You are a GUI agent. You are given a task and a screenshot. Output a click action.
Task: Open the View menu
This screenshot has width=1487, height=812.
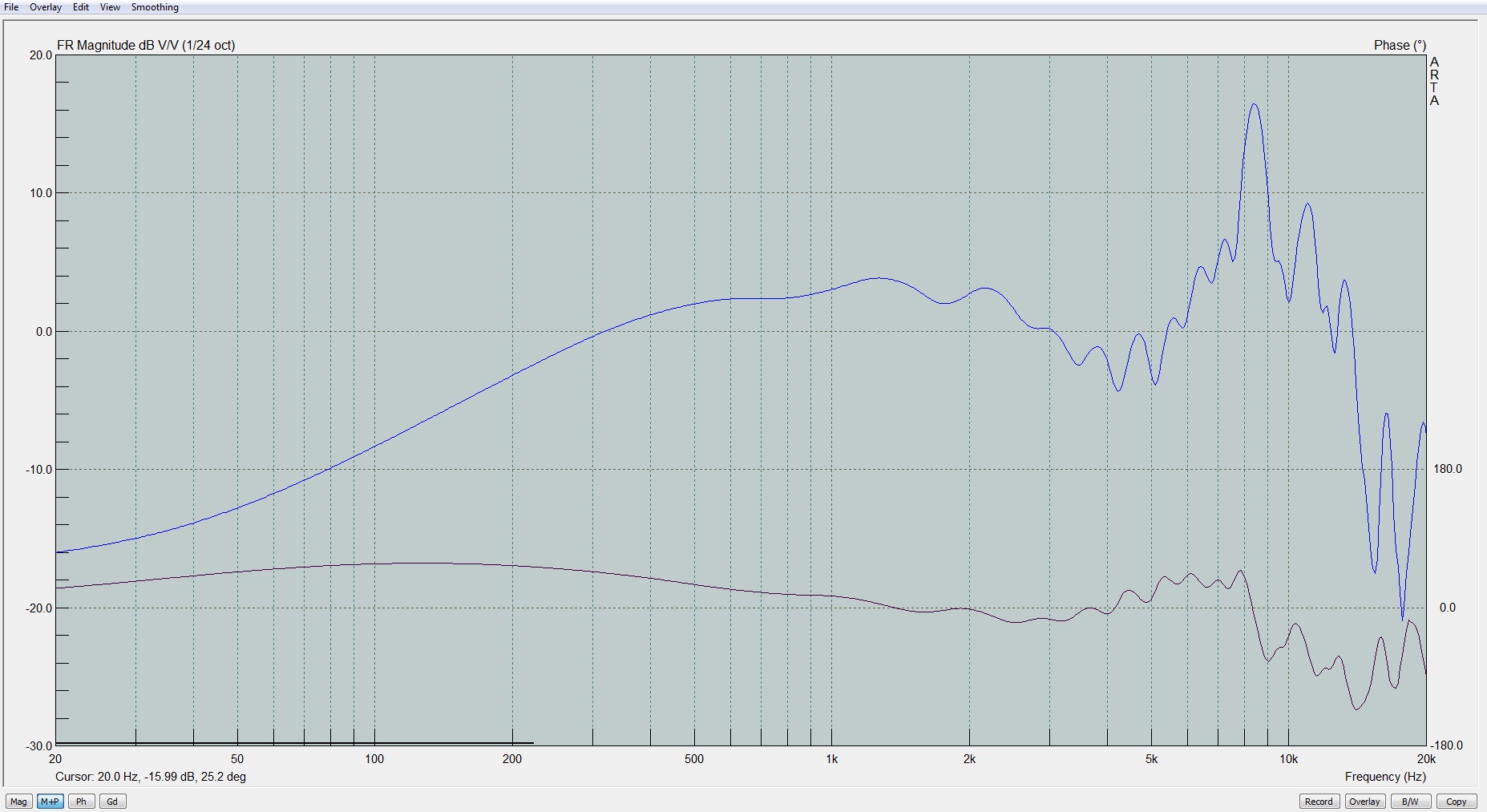coord(110,7)
